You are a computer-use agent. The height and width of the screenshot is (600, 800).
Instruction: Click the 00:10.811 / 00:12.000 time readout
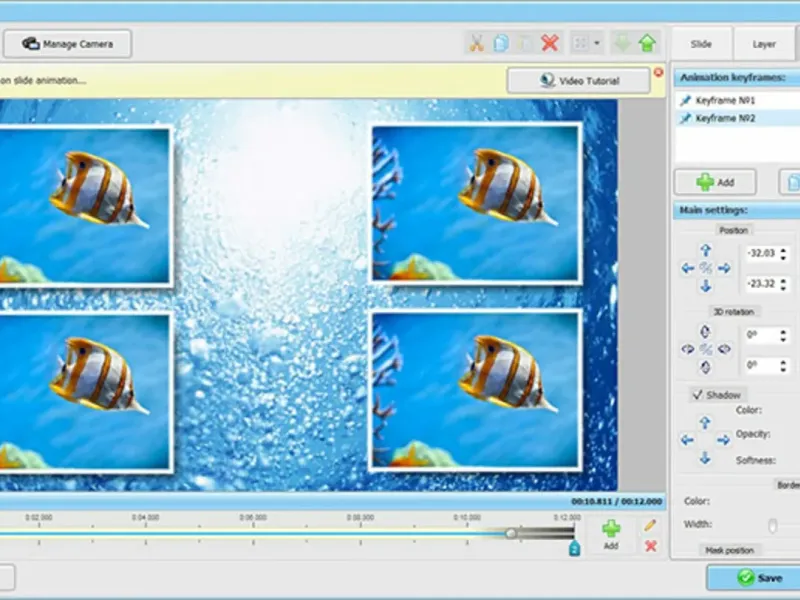616,502
